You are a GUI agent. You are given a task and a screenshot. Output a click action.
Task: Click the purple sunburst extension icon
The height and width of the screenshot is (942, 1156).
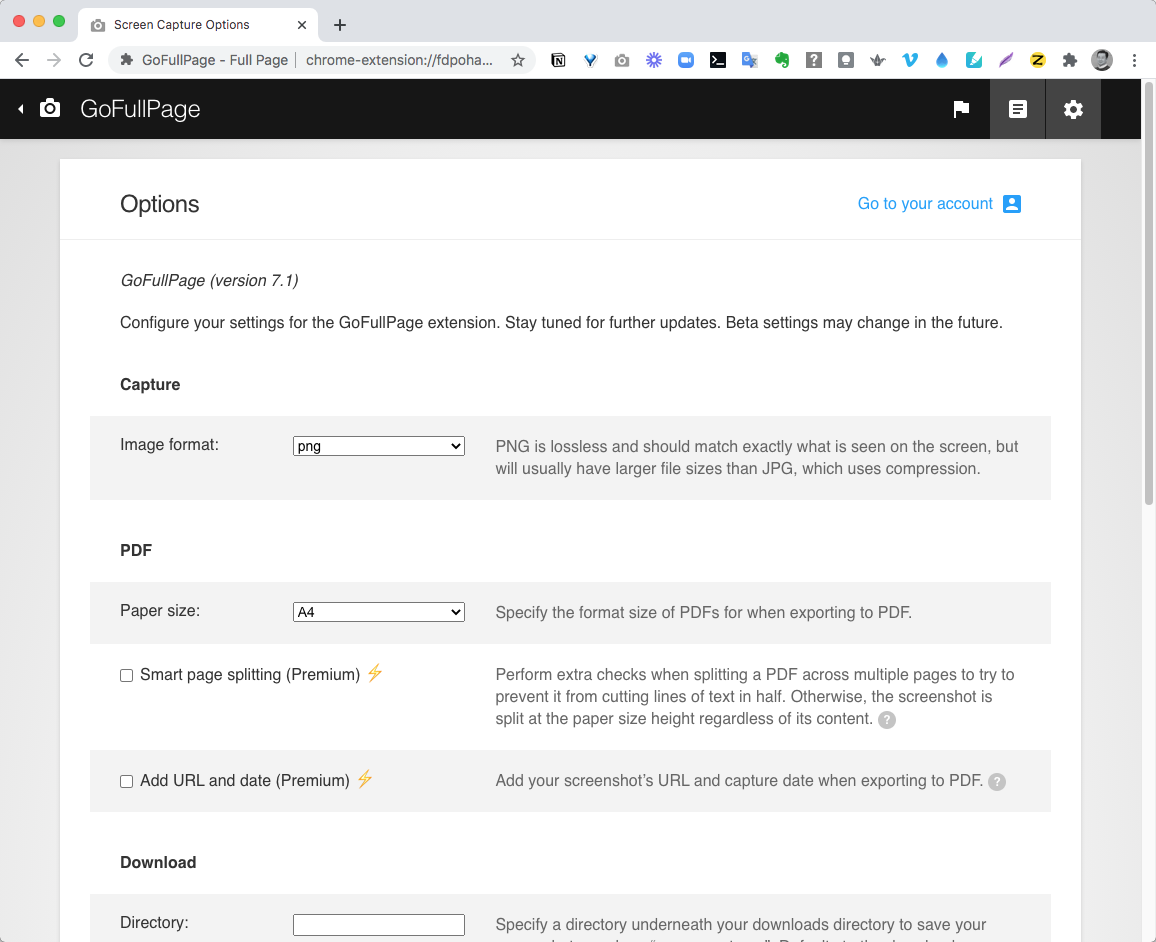tap(654, 60)
